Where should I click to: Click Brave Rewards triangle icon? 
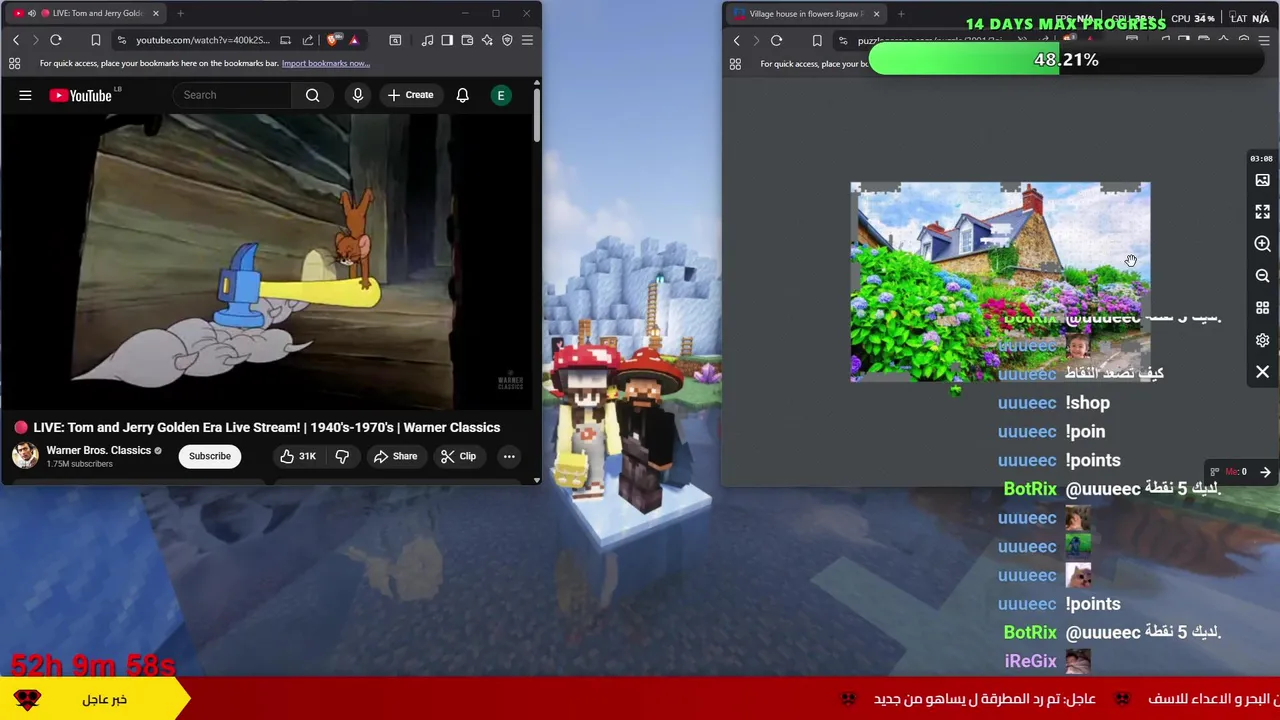coord(354,40)
